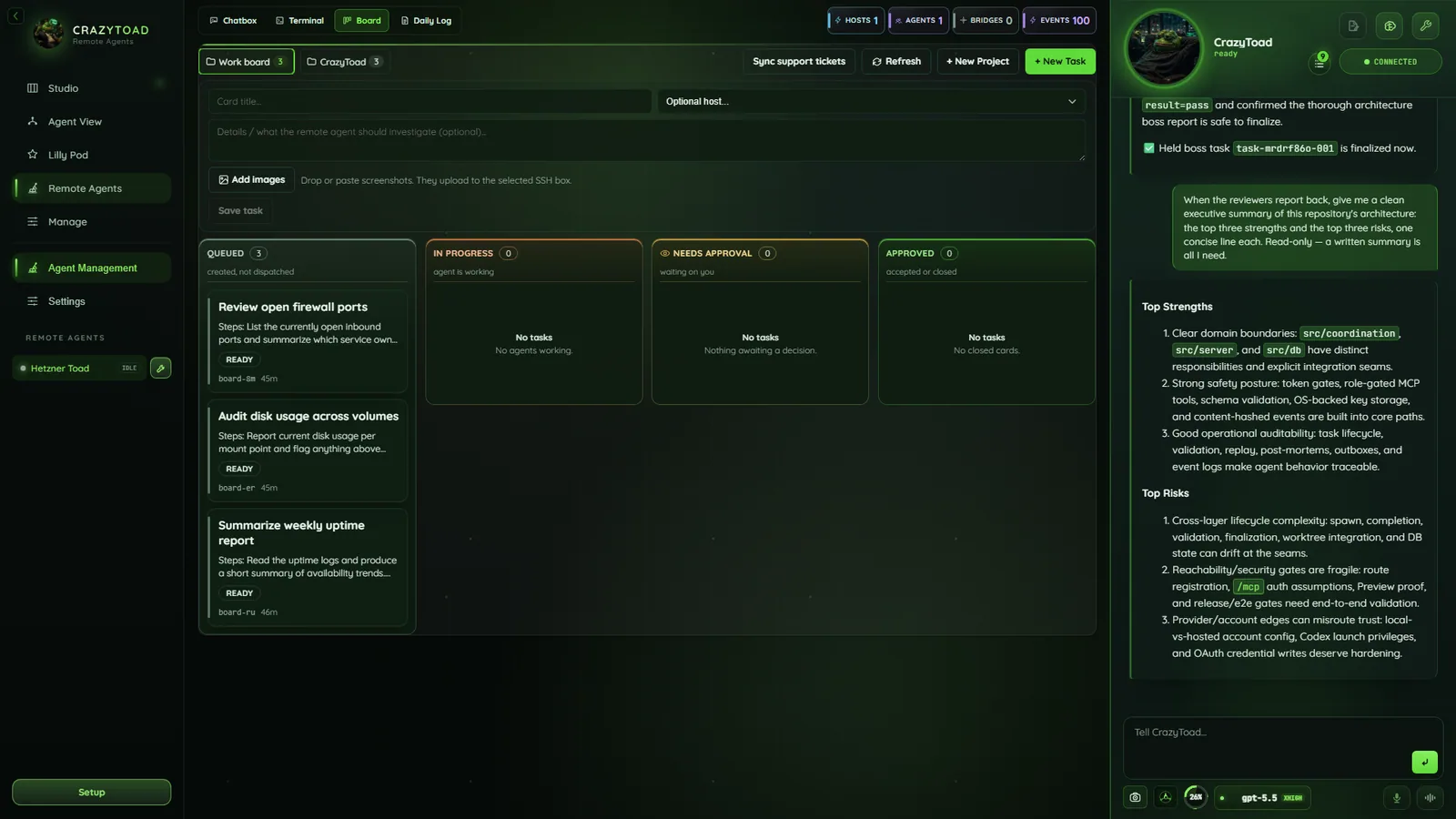Click READY badge on the disk usage card
Image resolution: width=1456 pixels, height=819 pixels.
point(239,469)
